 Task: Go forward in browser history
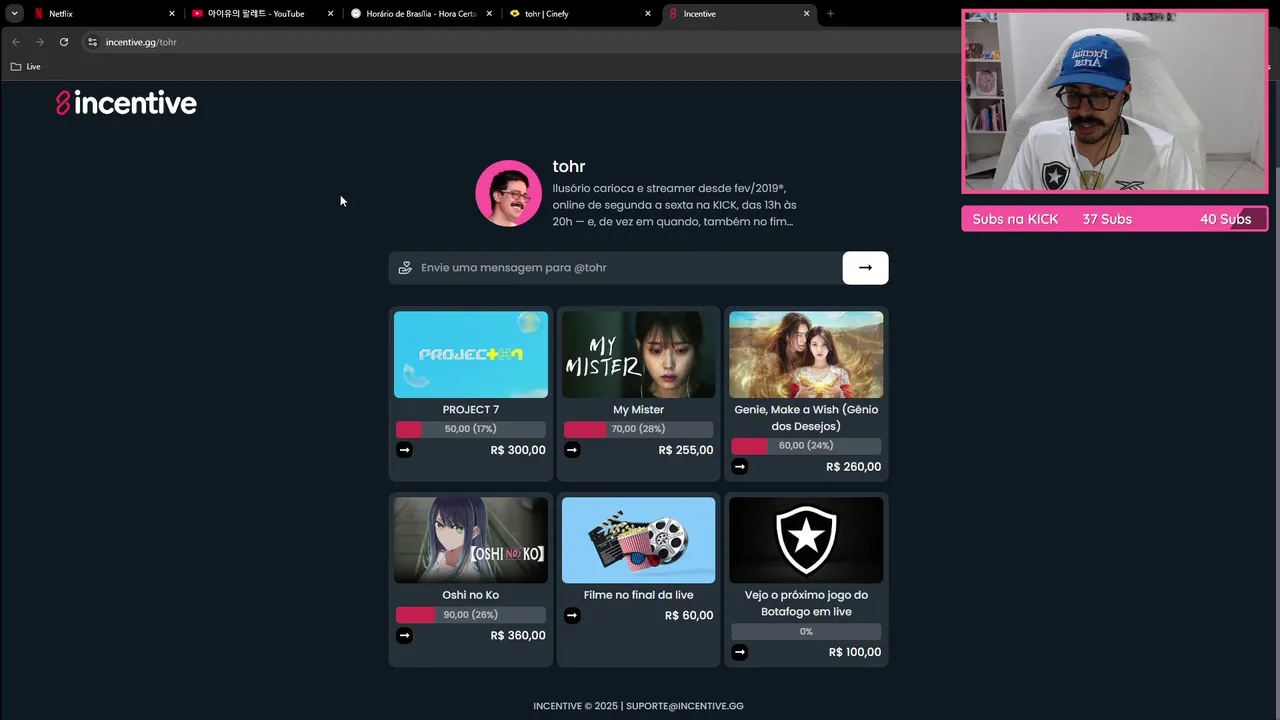pyautogui.click(x=39, y=42)
